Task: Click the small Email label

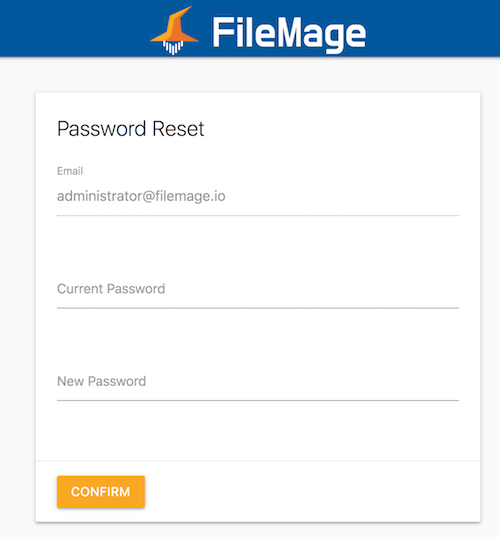Action: (x=70, y=171)
